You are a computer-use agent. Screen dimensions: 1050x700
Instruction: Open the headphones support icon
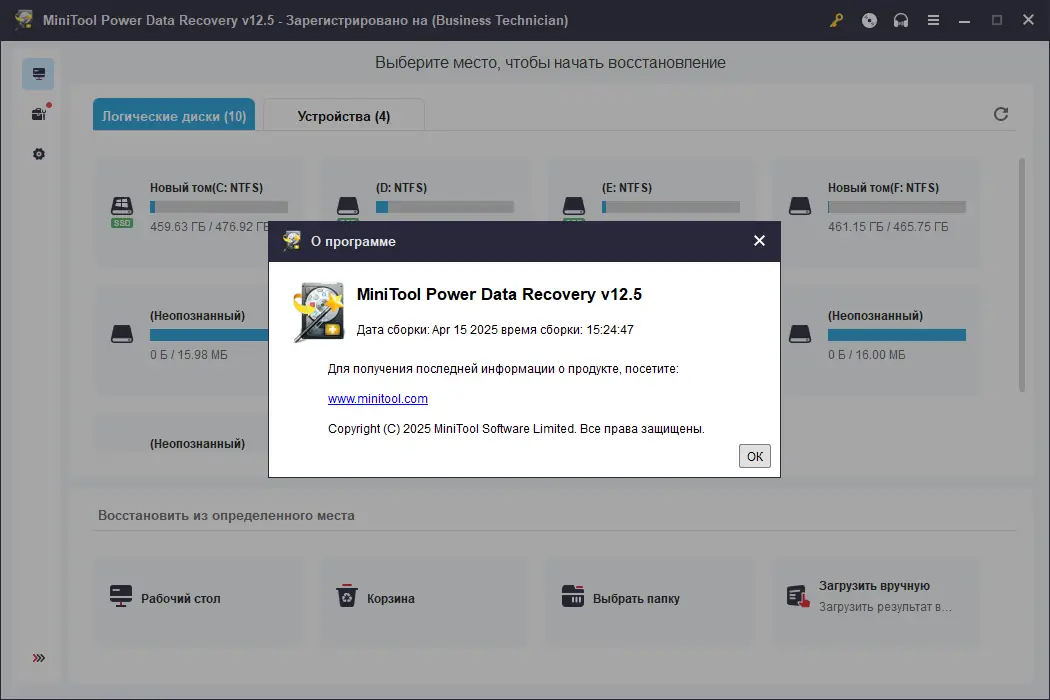click(901, 20)
